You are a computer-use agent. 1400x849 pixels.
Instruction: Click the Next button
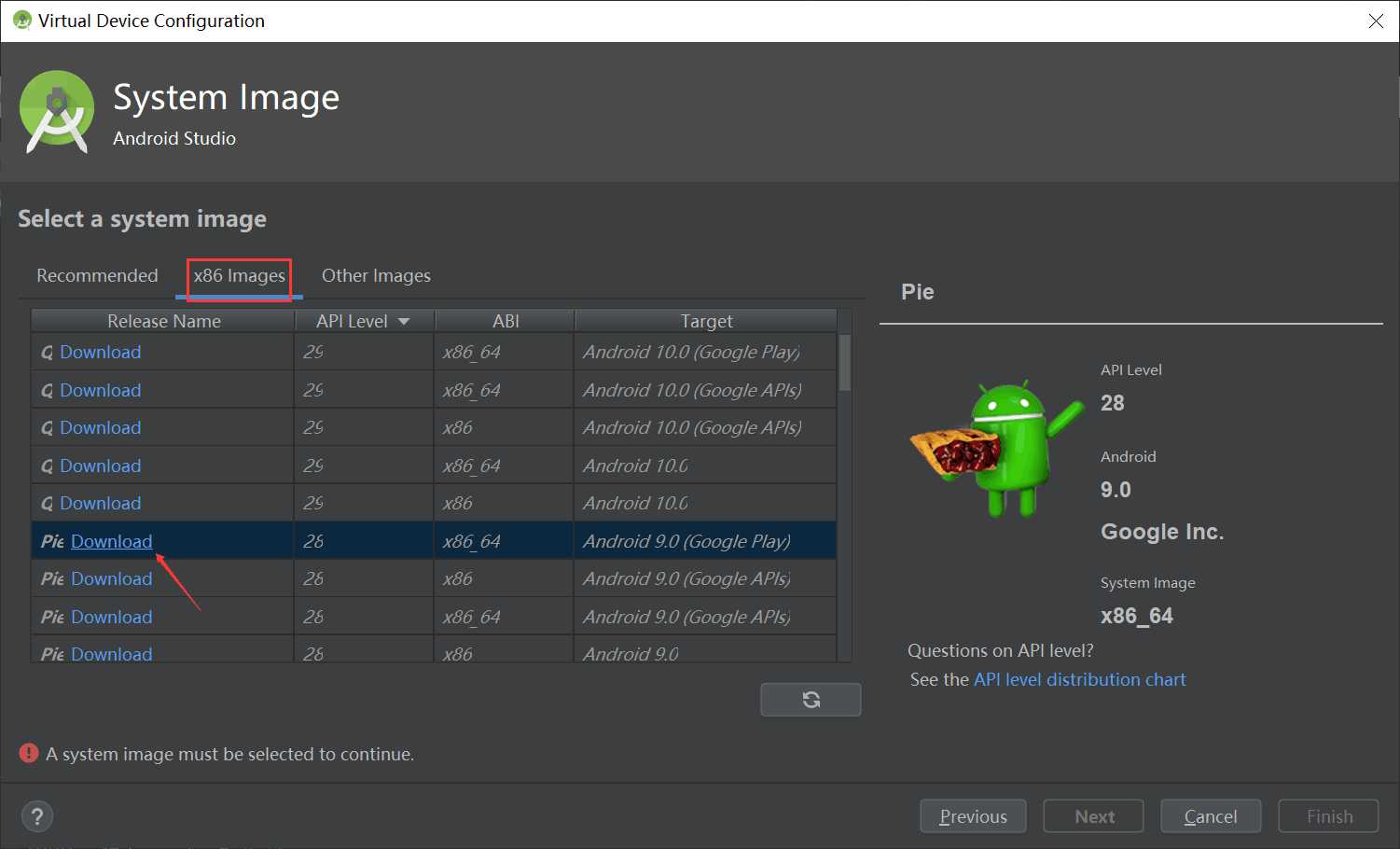pos(1094,816)
